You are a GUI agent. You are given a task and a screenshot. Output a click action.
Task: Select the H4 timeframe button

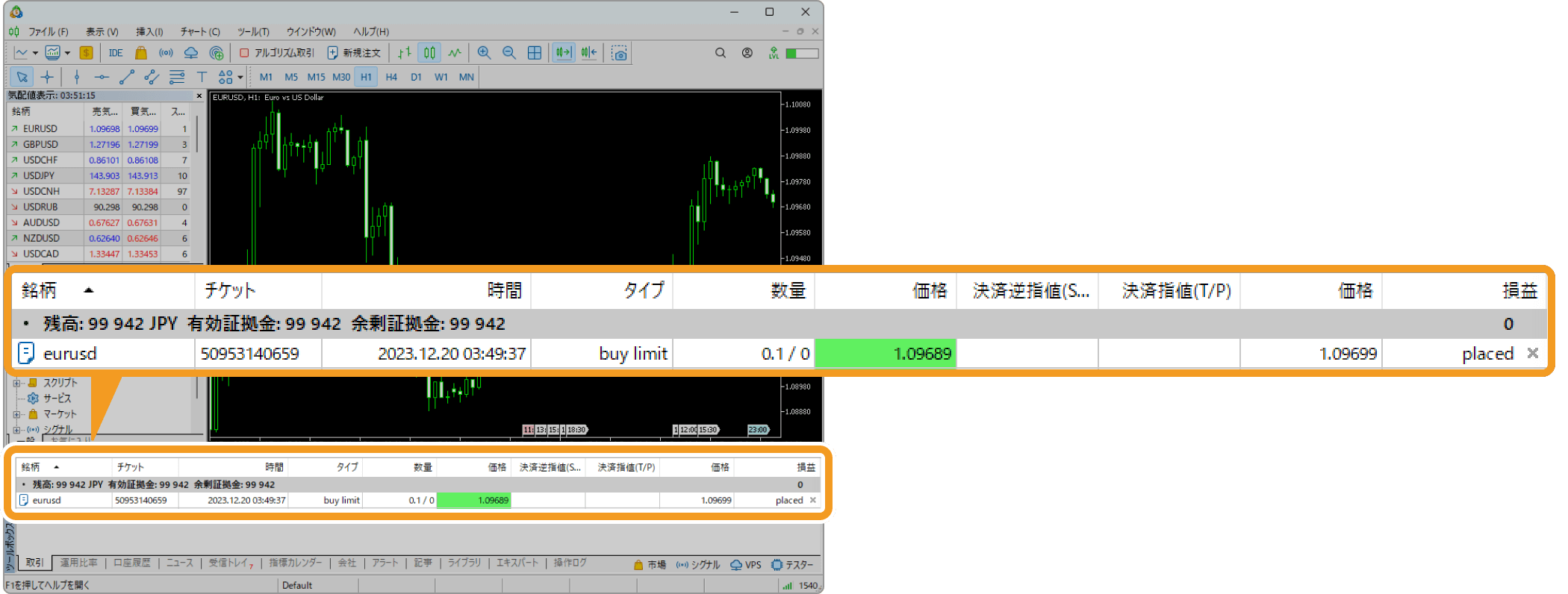[x=391, y=77]
